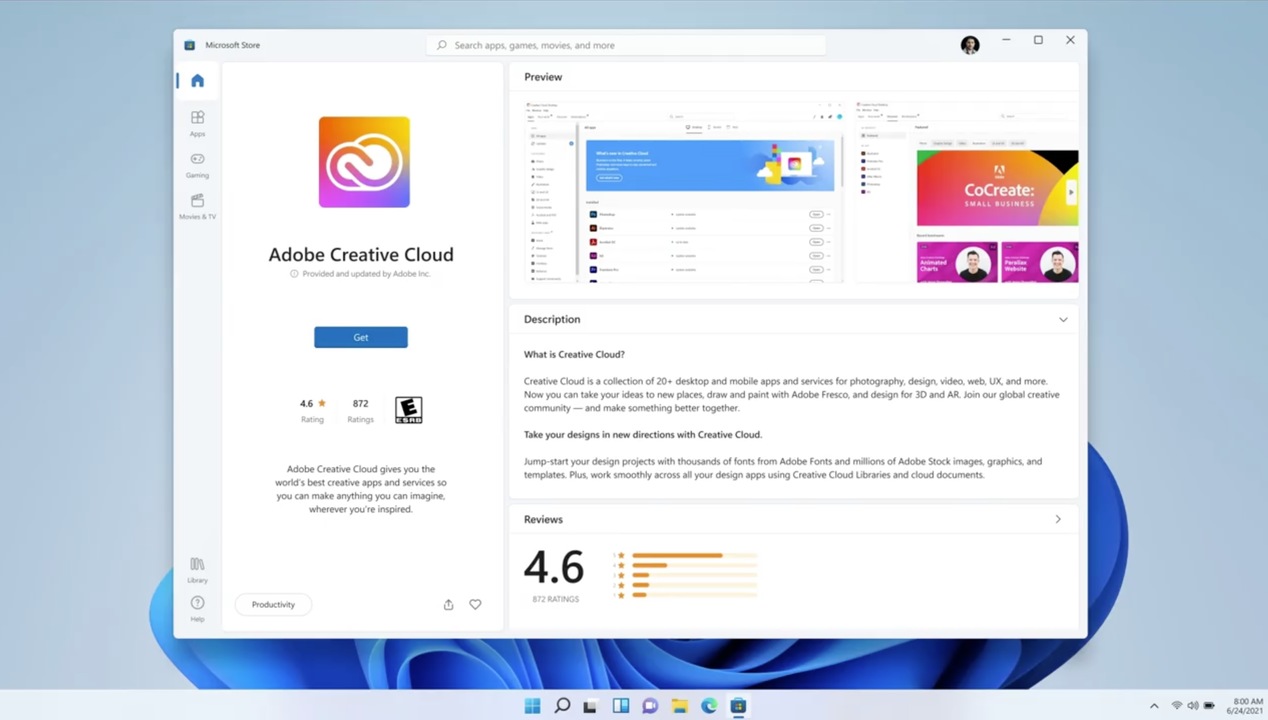Click the Microsoft Store icon in the title bar
This screenshot has height=720, width=1268.
coord(189,45)
